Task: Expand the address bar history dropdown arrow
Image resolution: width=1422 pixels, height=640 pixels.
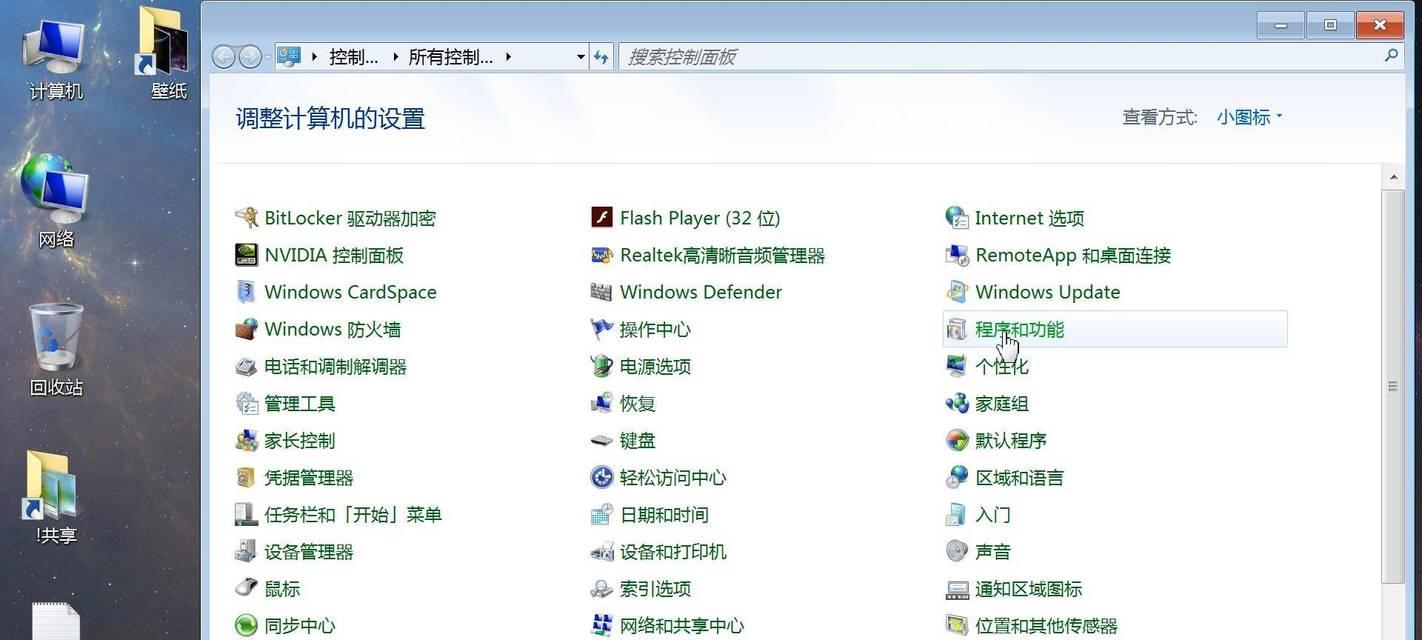Action: (581, 57)
